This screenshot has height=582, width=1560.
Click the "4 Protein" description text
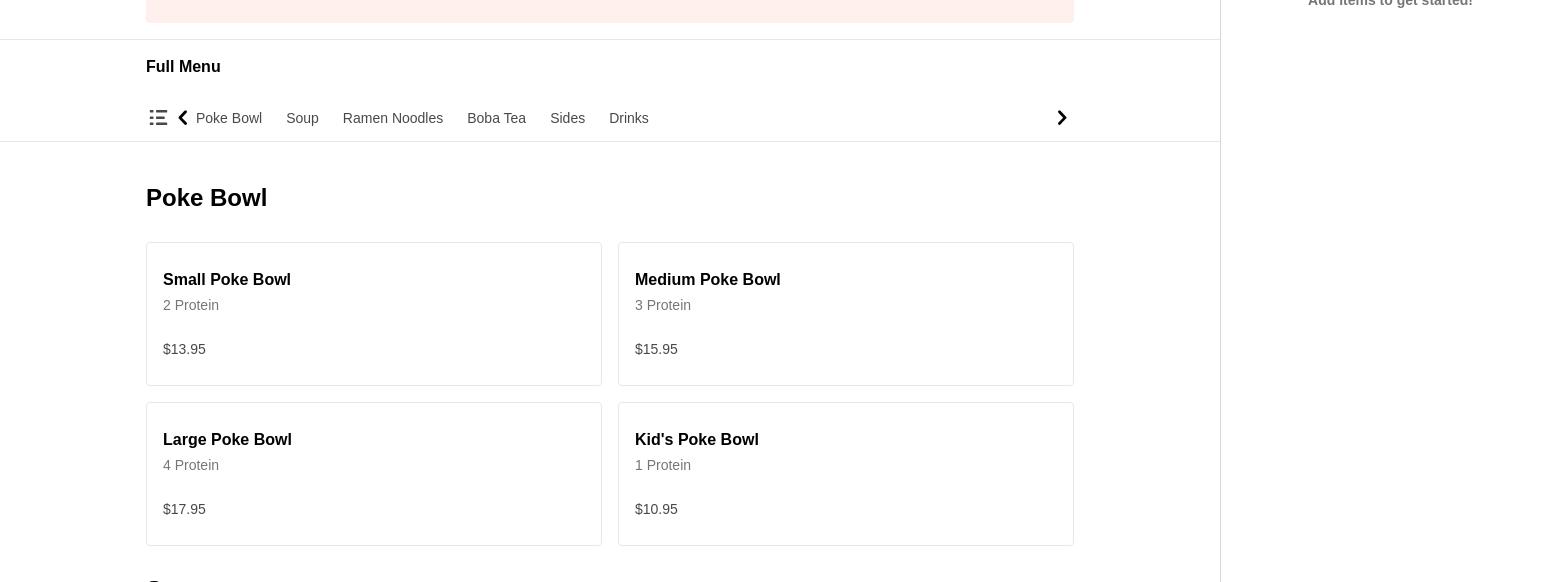(191, 465)
